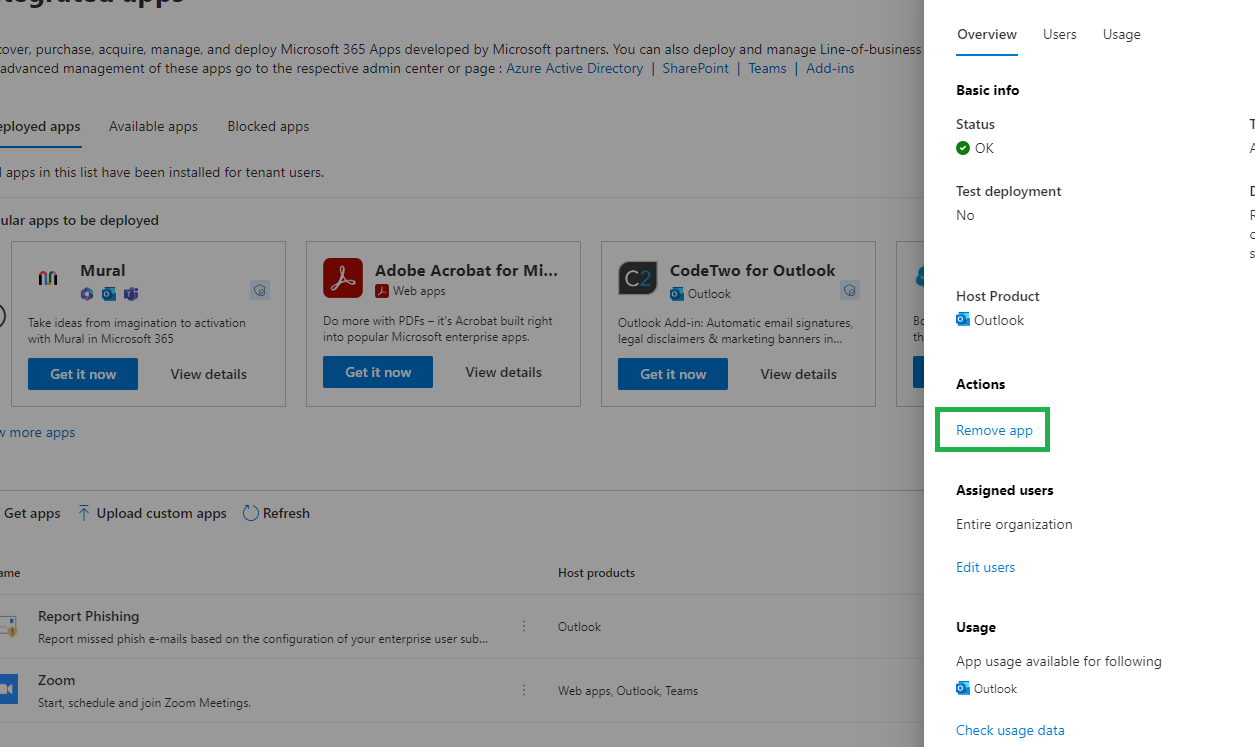The image size is (1255, 747).
Task: Open Edit users under Assigned users
Action: coord(985,567)
